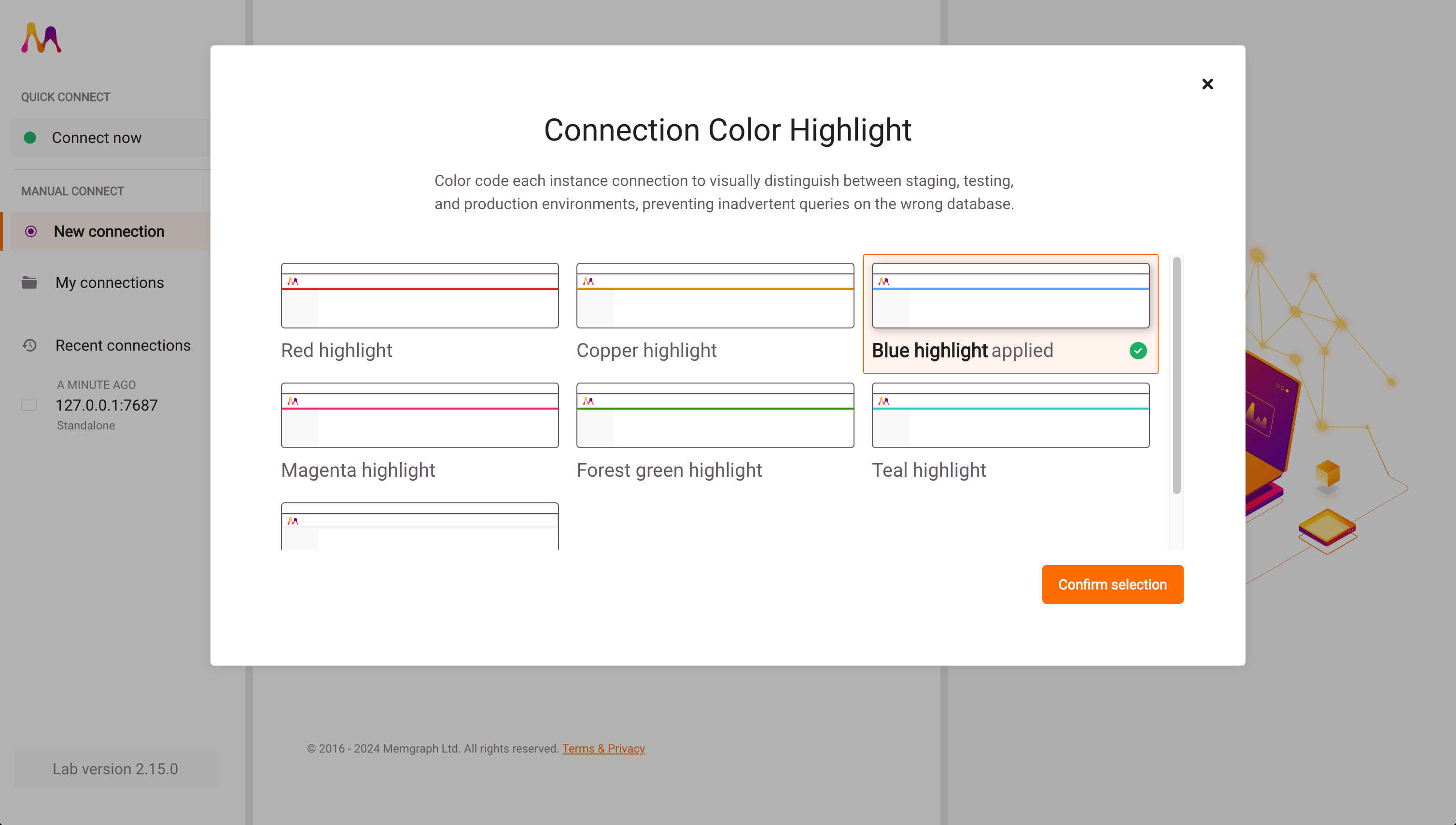
Task: Click the My connections folder icon
Action: pyautogui.click(x=29, y=282)
